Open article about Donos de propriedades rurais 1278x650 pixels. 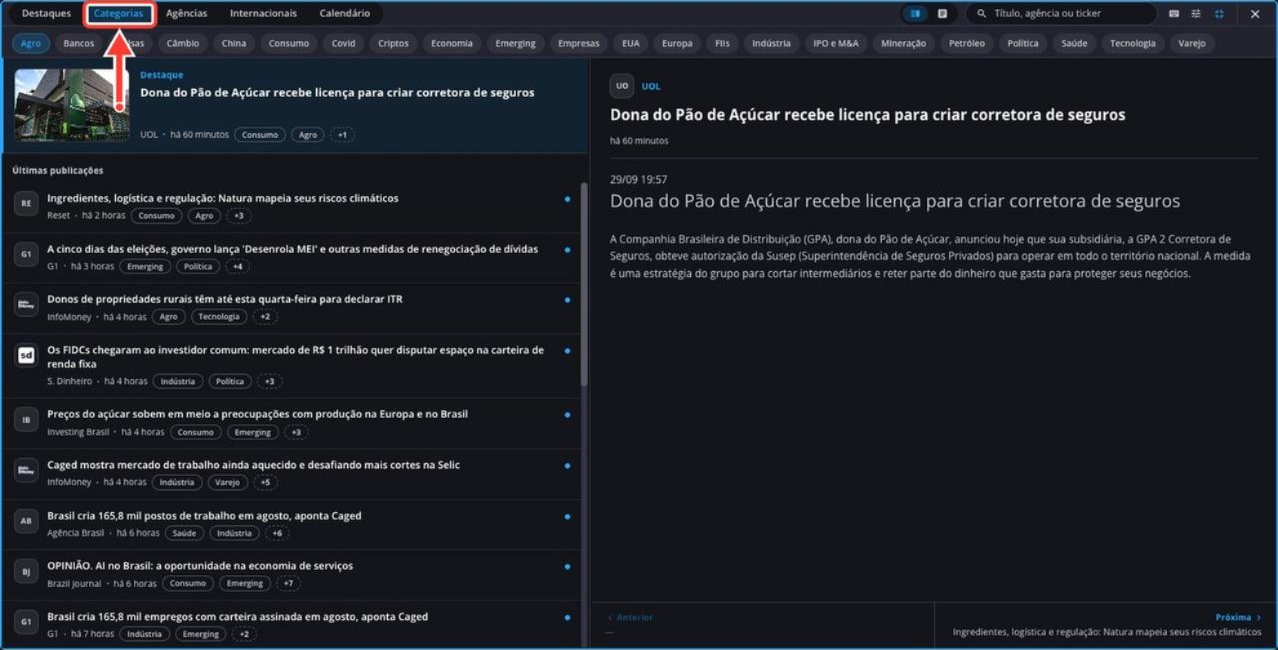[x=225, y=299]
